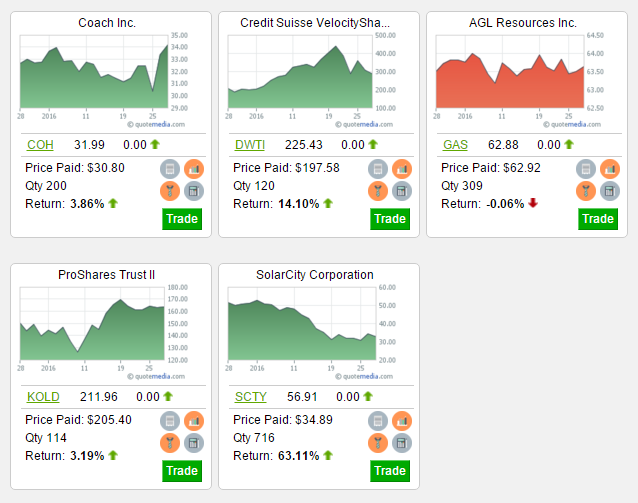Click Trade for AGL Resources Inc.

coord(598,219)
